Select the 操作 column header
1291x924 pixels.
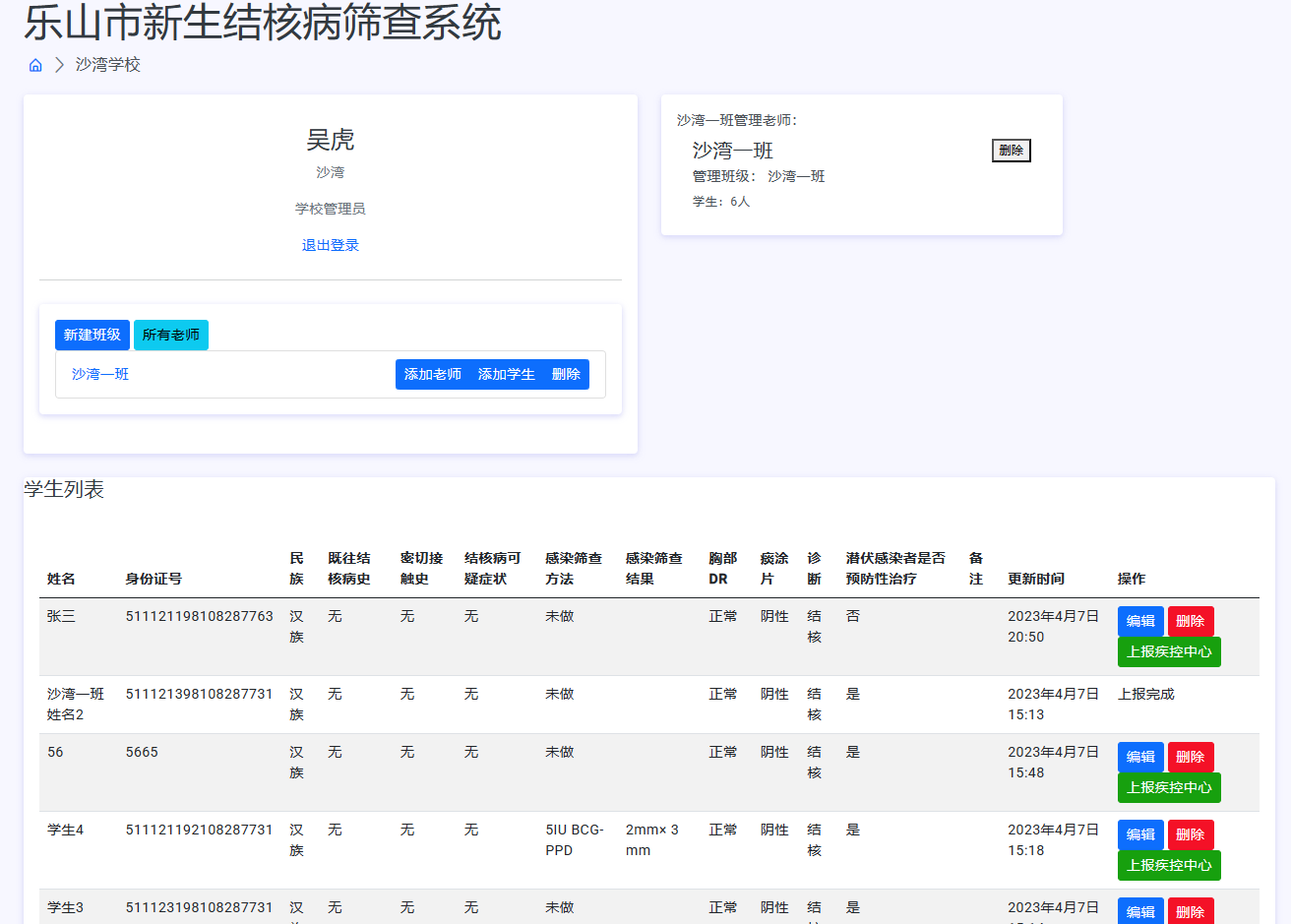tap(1132, 579)
